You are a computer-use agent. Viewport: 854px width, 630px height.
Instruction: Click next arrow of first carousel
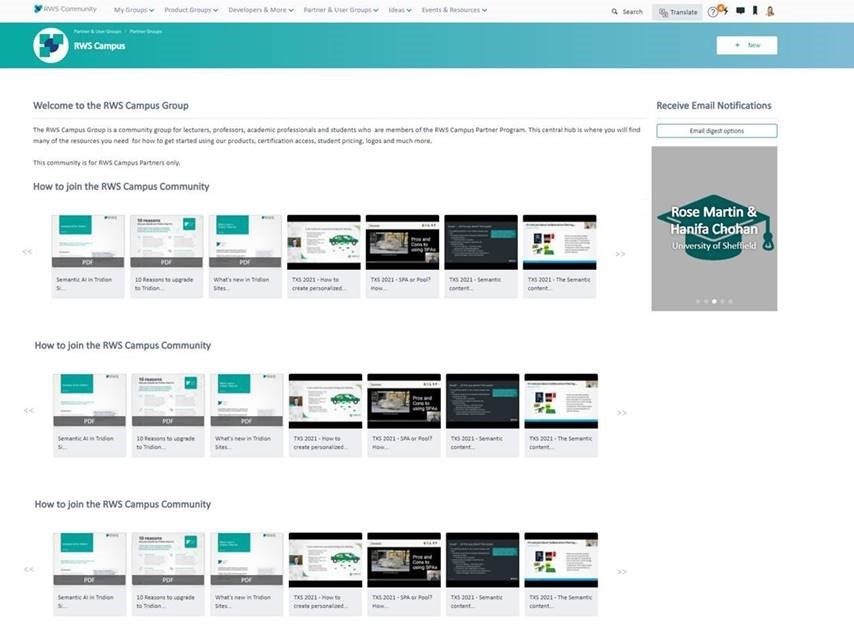coord(620,254)
